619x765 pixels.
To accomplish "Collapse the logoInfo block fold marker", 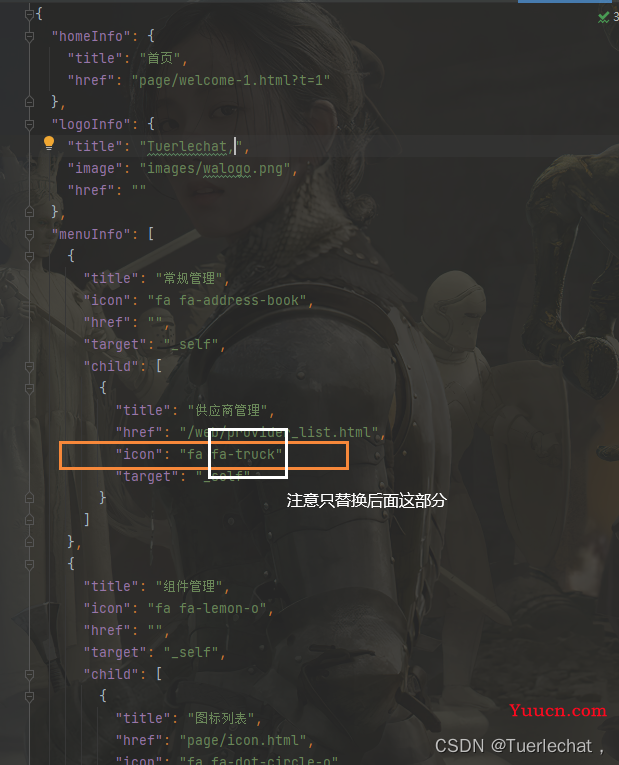I will (x=29, y=124).
